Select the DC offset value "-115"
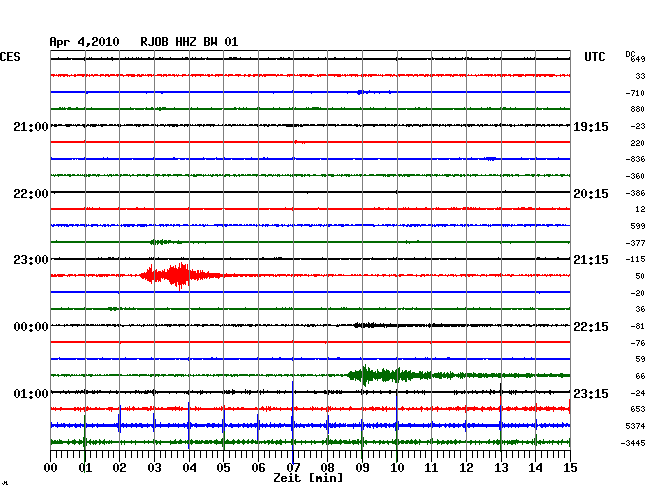Image resolution: width=650 pixels, height=494 pixels. click(635, 259)
